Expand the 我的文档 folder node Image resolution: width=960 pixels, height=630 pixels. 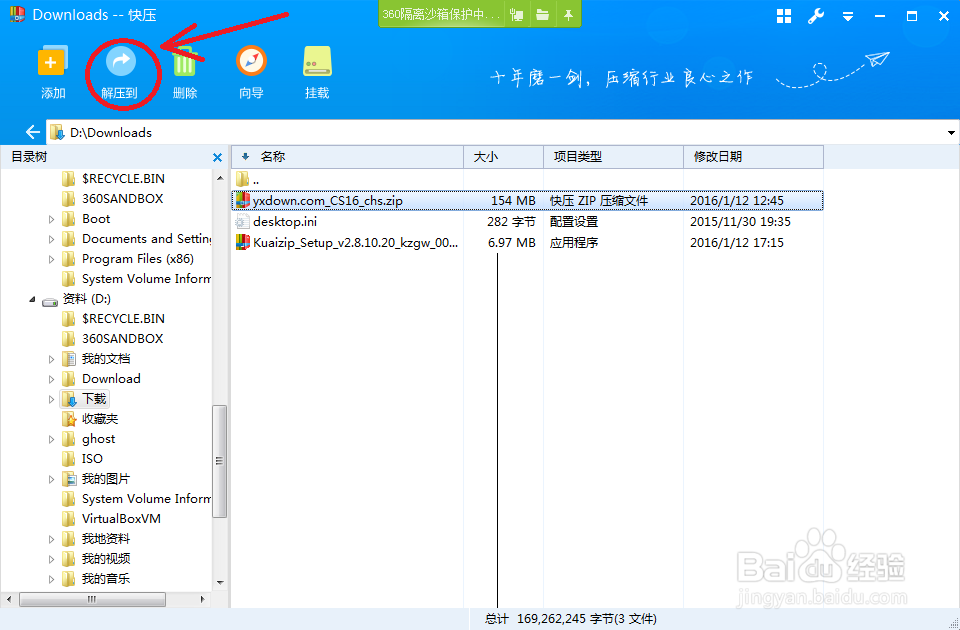51,359
